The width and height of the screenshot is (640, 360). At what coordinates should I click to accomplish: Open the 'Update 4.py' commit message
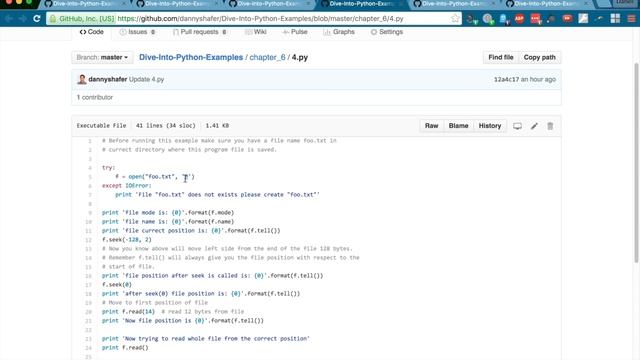click(x=147, y=79)
